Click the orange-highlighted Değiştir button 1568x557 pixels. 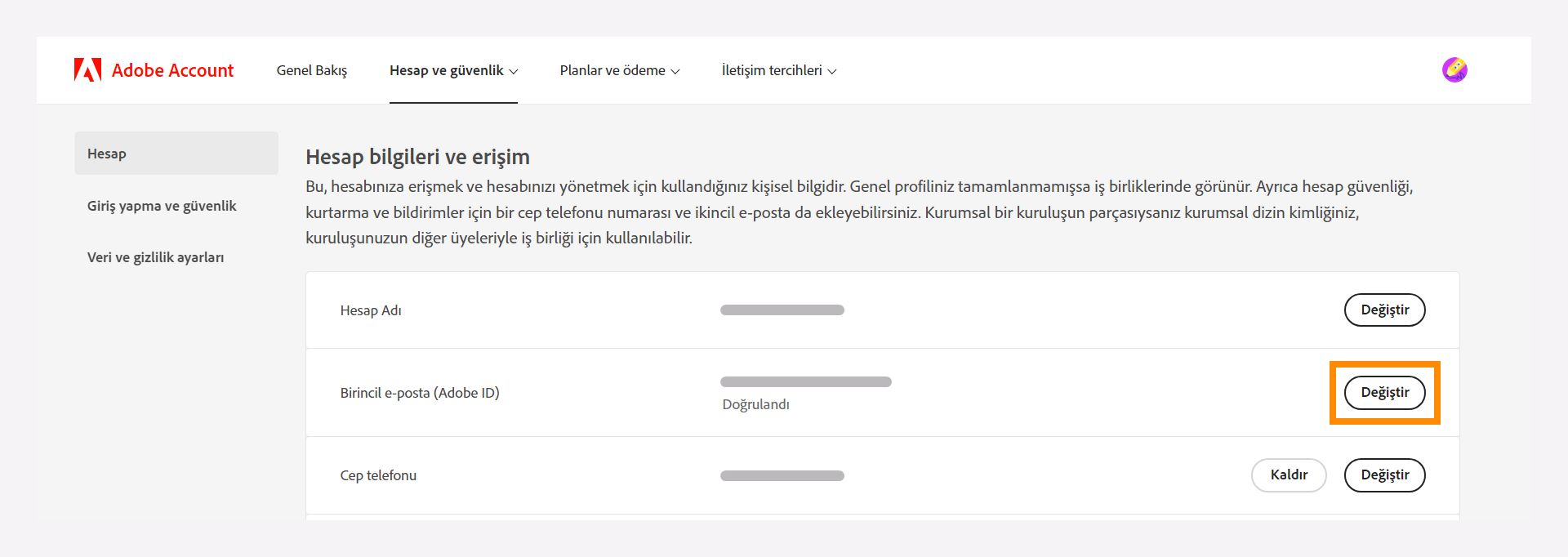point(1384,393)
